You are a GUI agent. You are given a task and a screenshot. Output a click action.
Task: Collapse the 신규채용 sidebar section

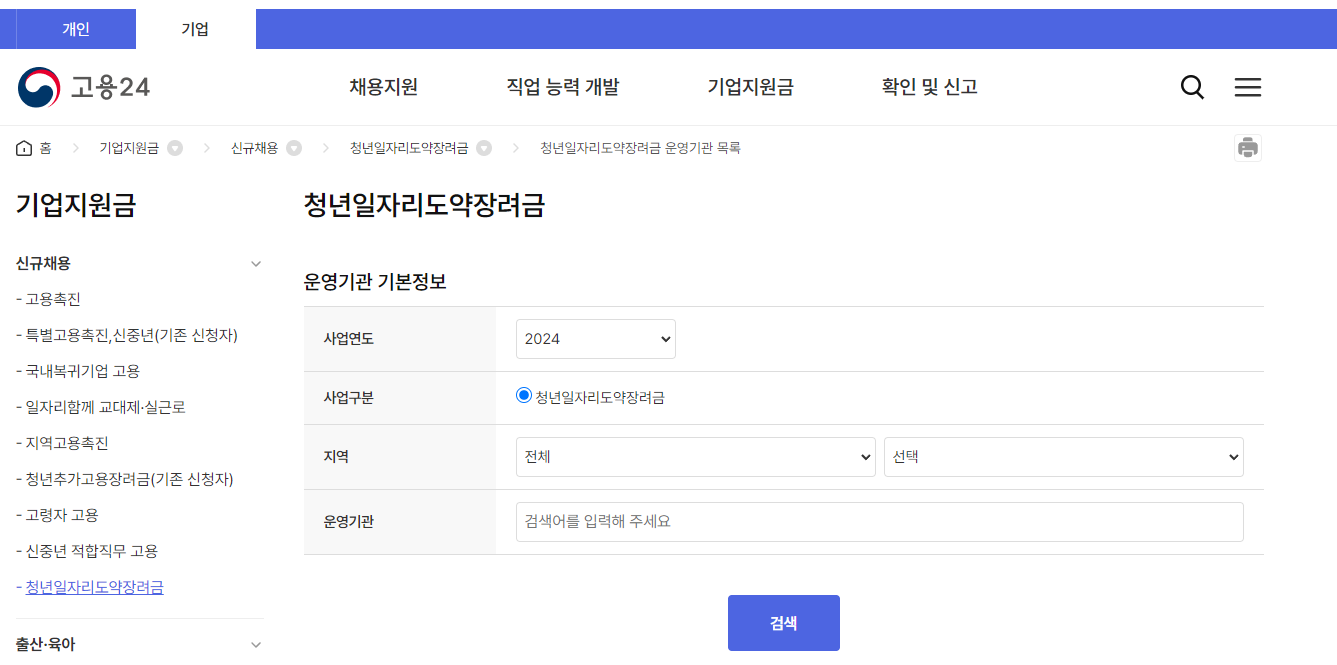(x=254, y=263)
